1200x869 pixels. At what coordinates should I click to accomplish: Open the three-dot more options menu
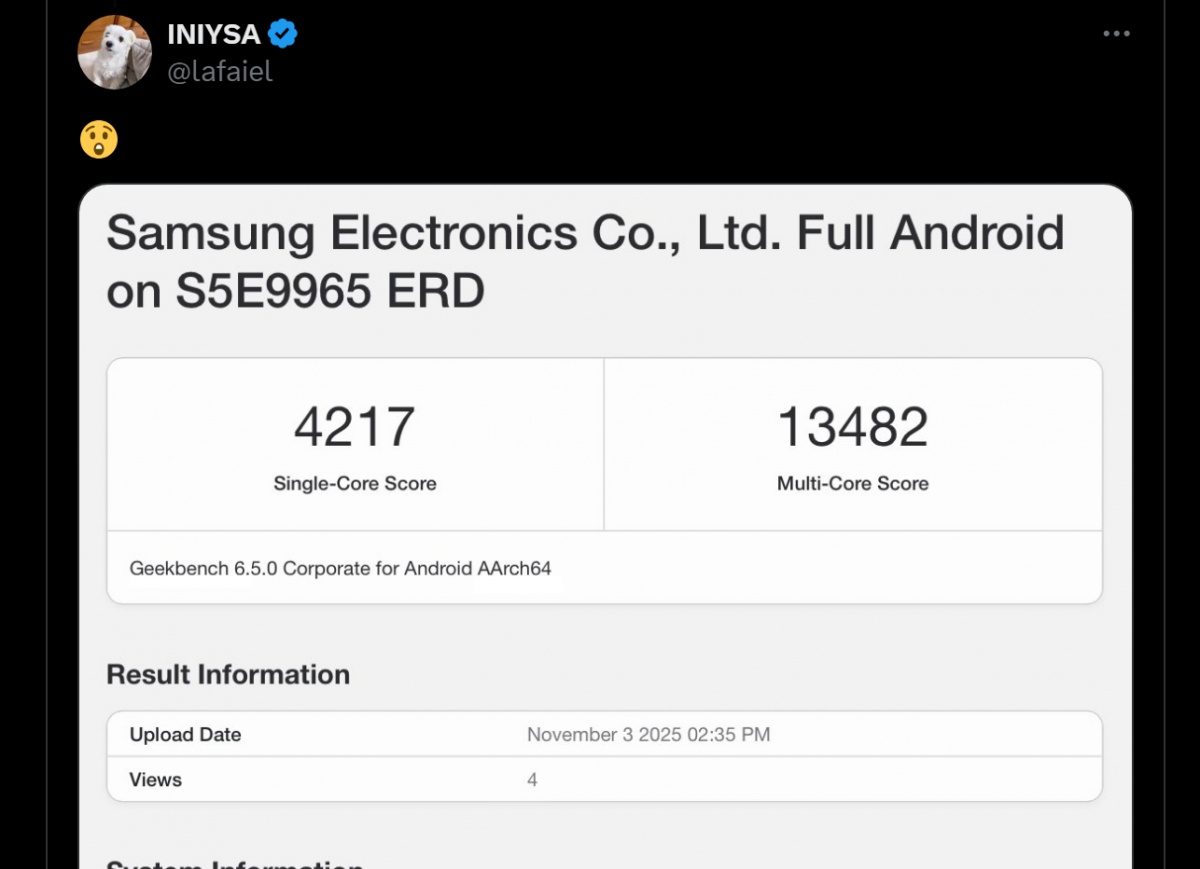(x=1116, y=34)
